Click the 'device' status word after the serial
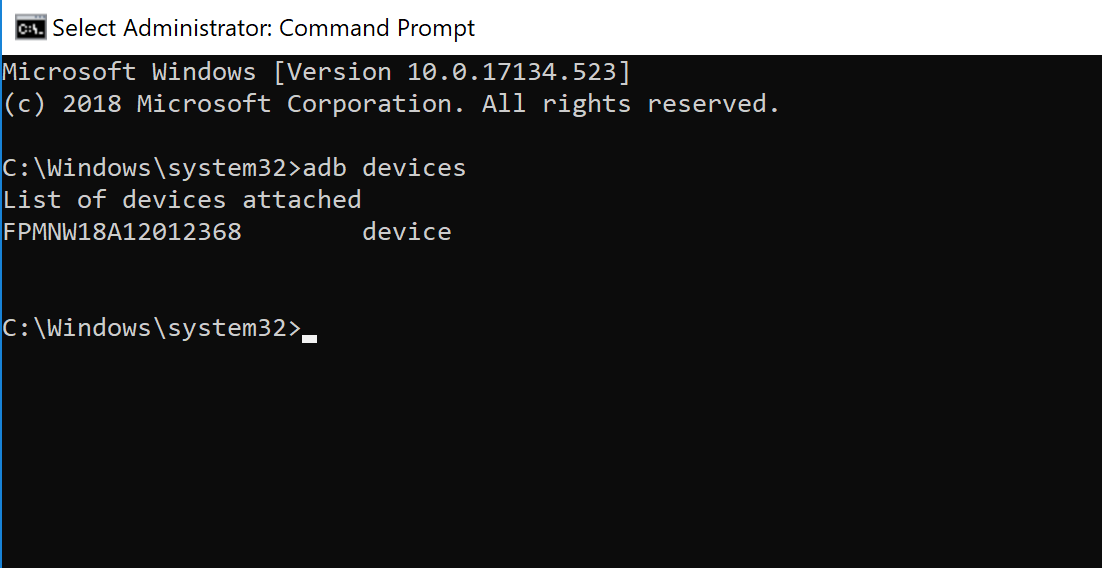Viewport: 1102px width, 568px height. point(407,232)
